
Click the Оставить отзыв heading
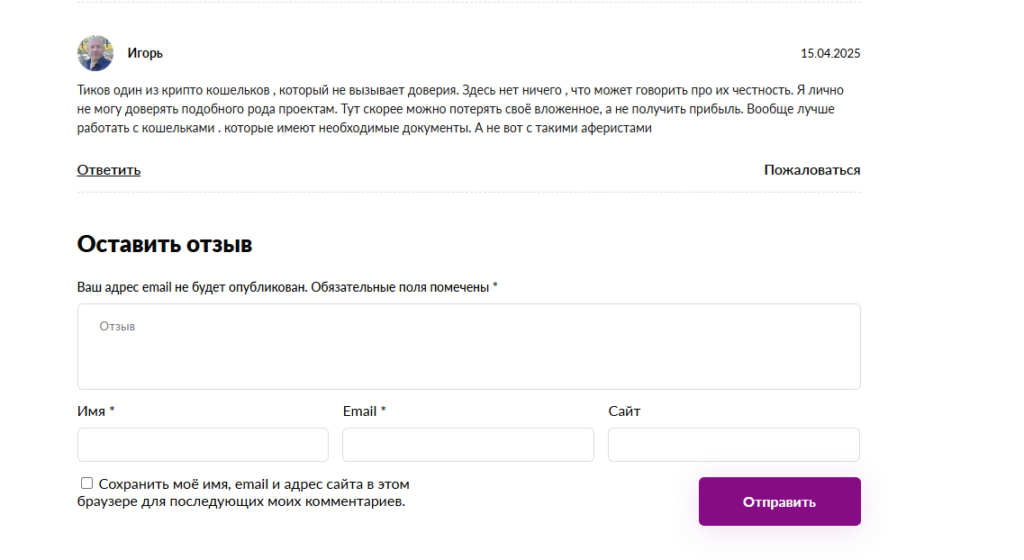(x=164, y=244)
